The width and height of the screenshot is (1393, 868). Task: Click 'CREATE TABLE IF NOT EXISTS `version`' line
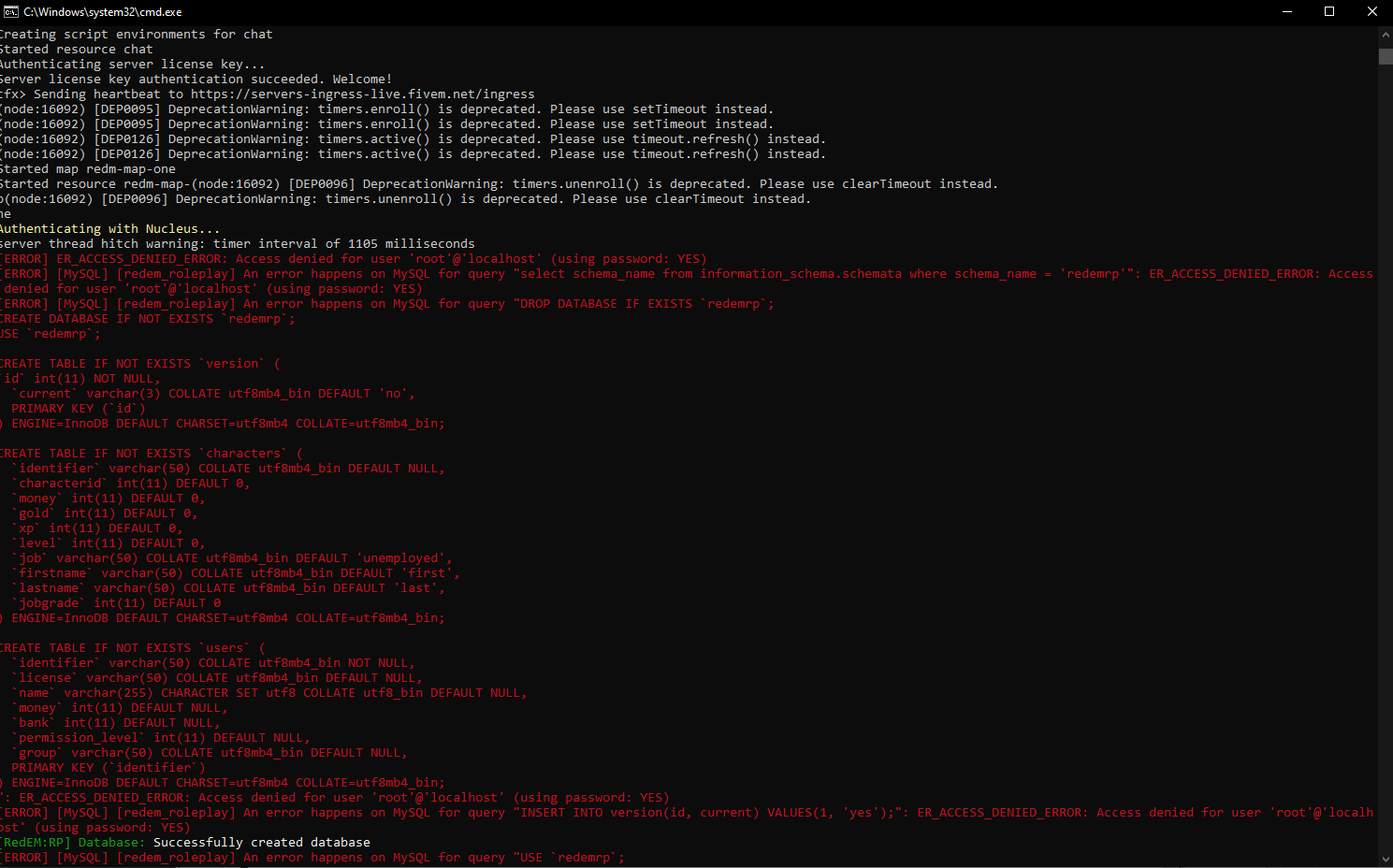click(140, 364)
